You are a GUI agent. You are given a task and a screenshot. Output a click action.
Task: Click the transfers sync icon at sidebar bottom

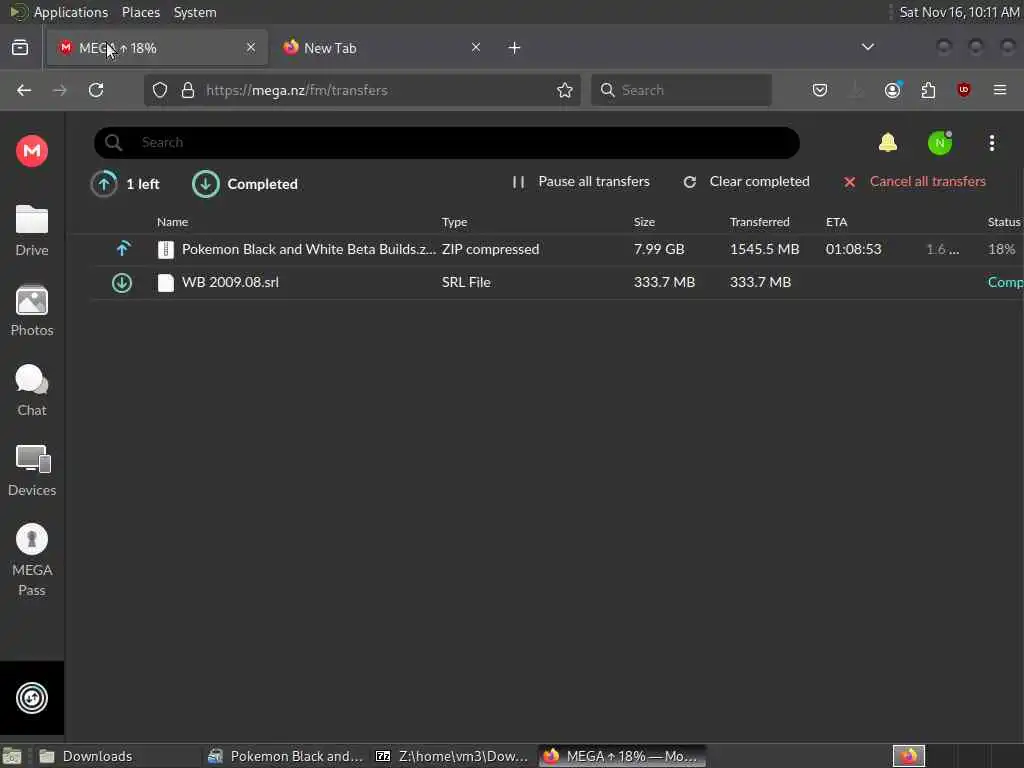coord(31,697)
